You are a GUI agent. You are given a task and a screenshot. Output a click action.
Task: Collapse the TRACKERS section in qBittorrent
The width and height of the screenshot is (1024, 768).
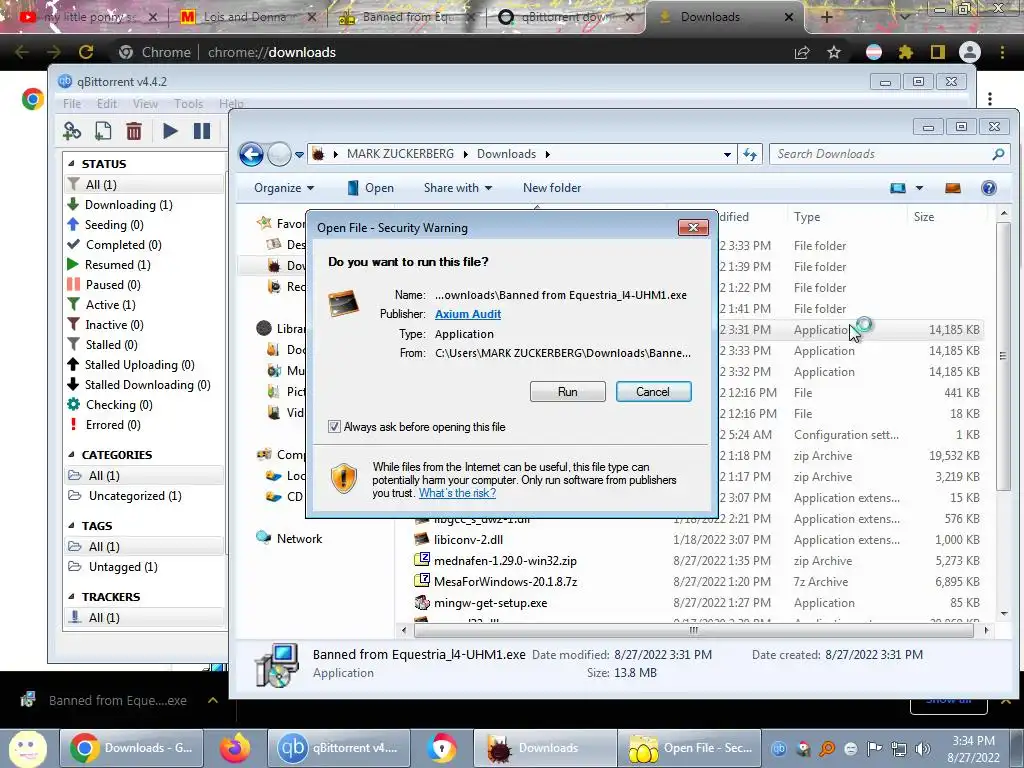coord(71,597)
